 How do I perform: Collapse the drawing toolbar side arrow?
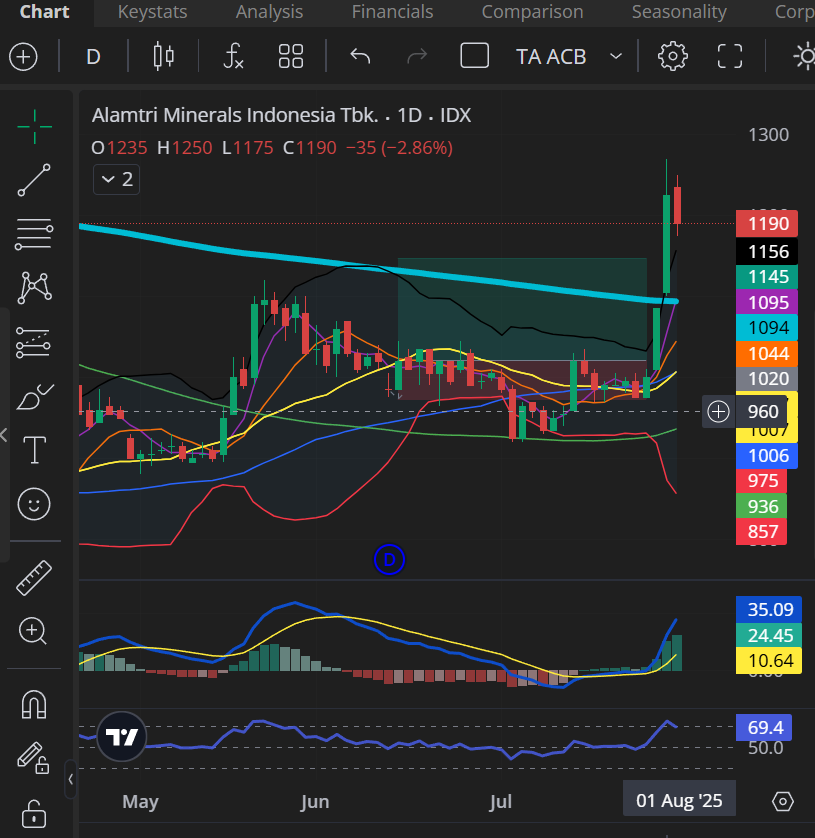pos(4,435)
